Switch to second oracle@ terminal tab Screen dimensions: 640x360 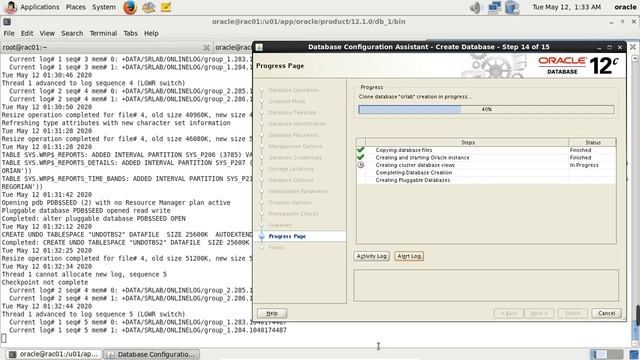(x=233, y=47)
